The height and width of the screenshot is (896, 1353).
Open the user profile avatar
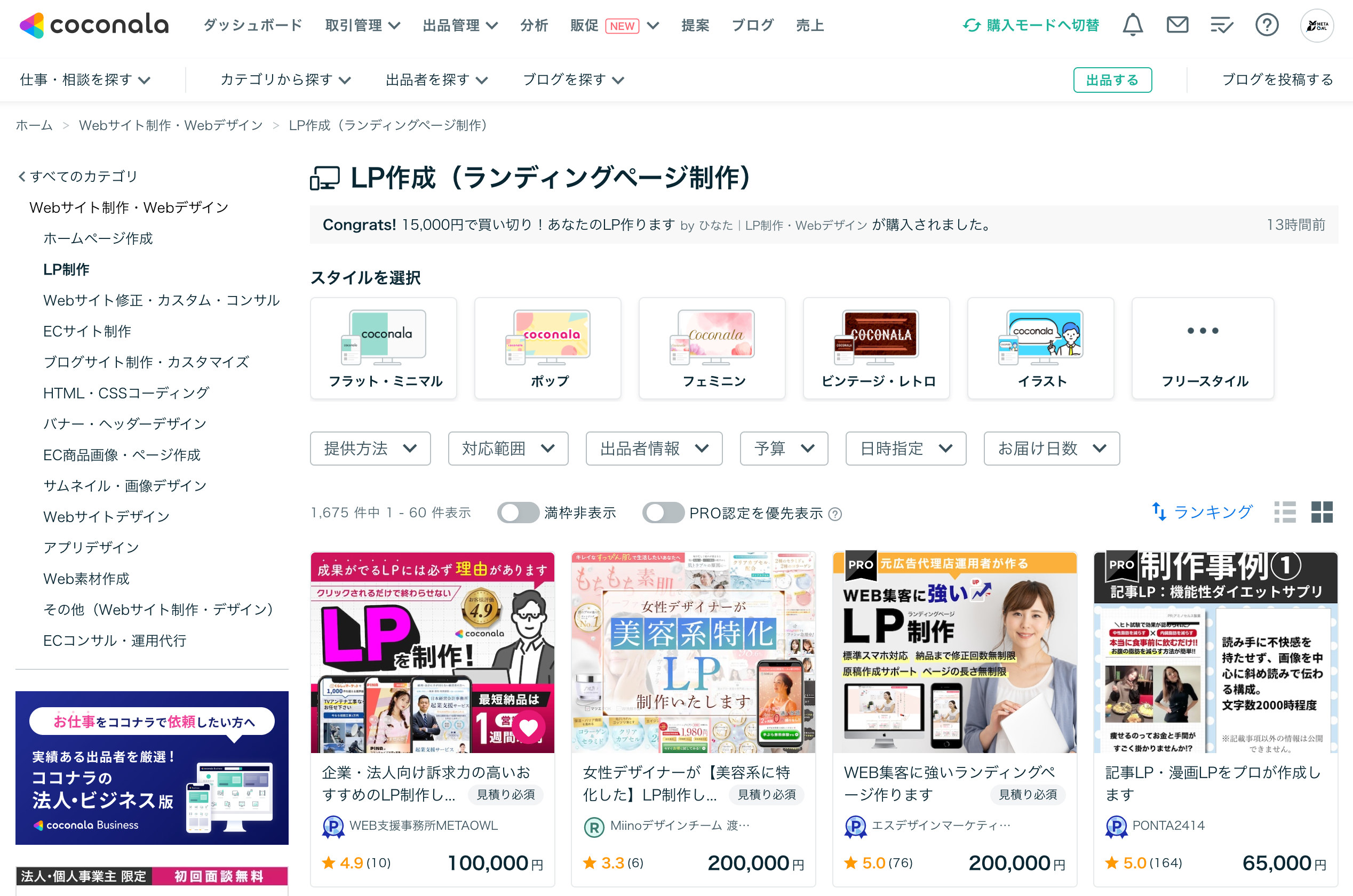(x=1317, y=25)
